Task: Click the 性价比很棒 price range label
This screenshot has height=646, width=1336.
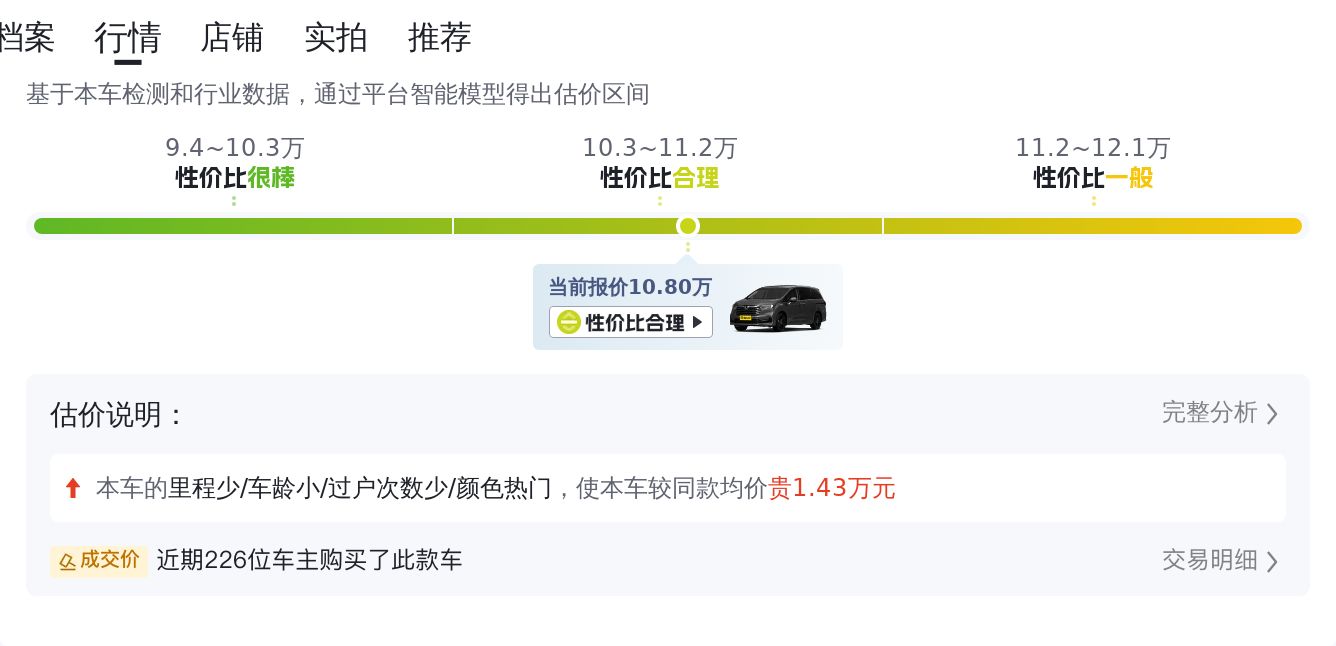Action: click(235, 178)
